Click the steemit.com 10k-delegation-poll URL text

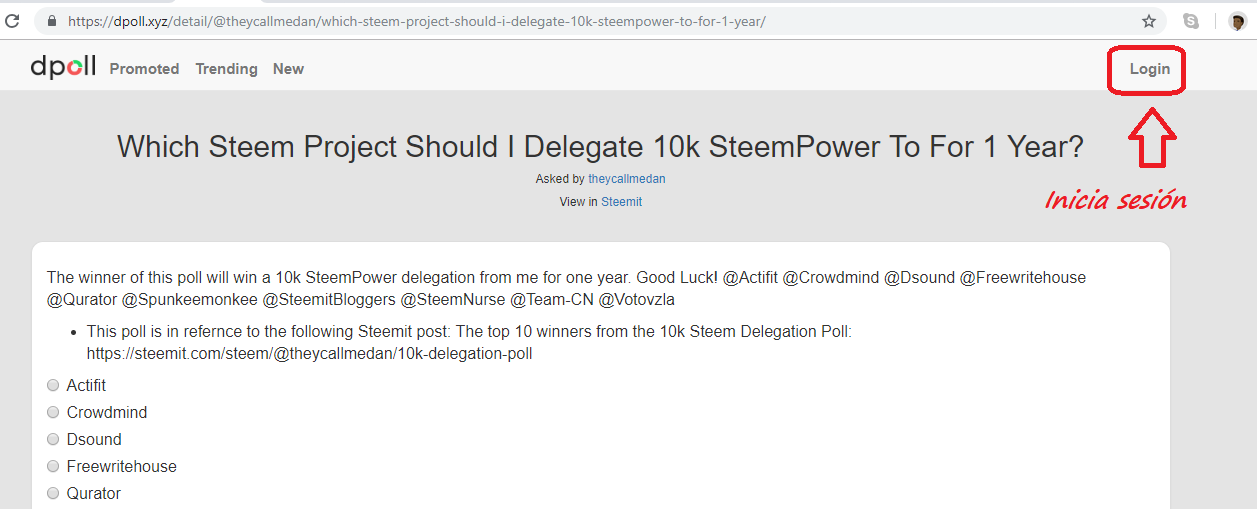pos(310,354)
